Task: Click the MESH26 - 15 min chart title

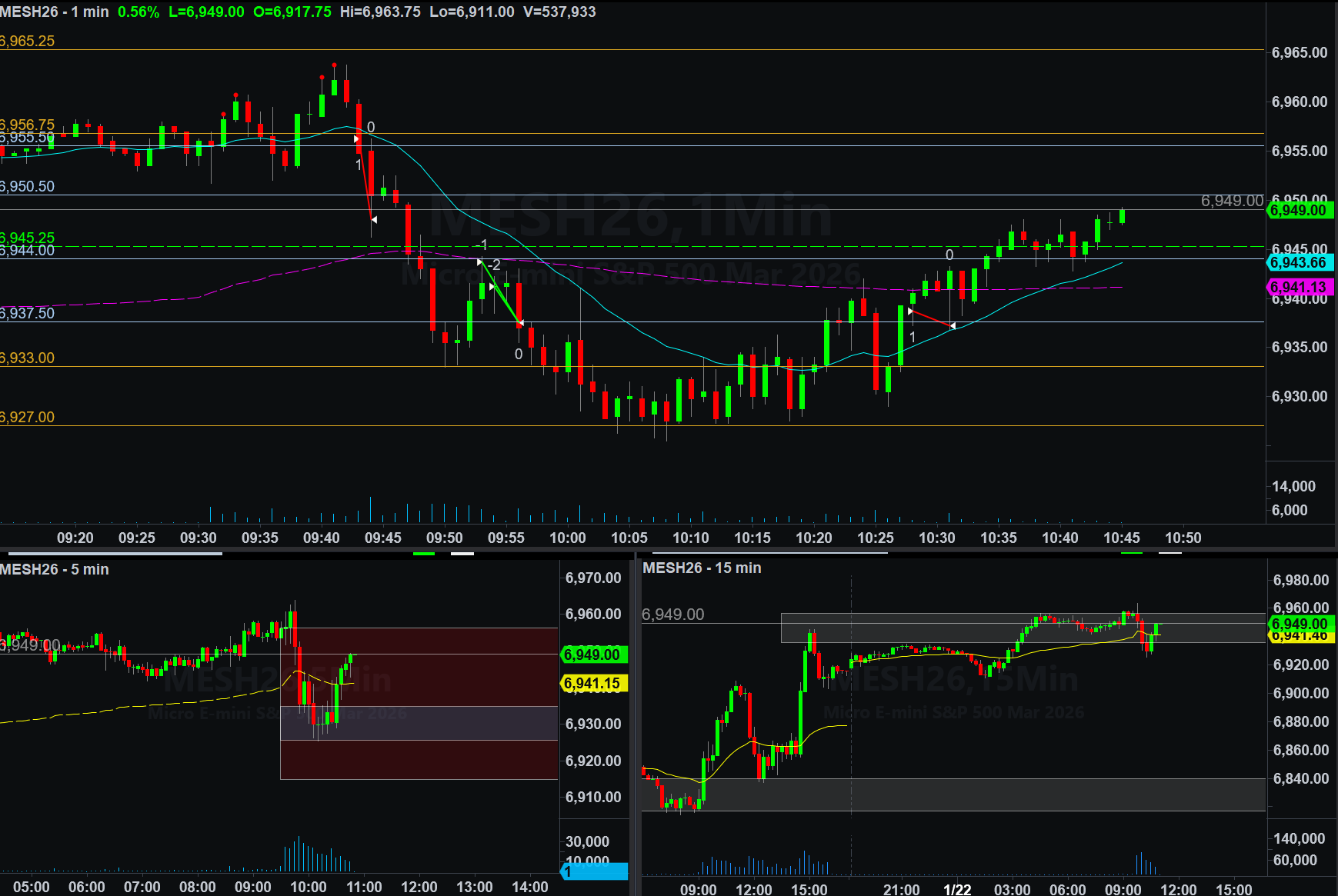Action: [x=702, y=568]
